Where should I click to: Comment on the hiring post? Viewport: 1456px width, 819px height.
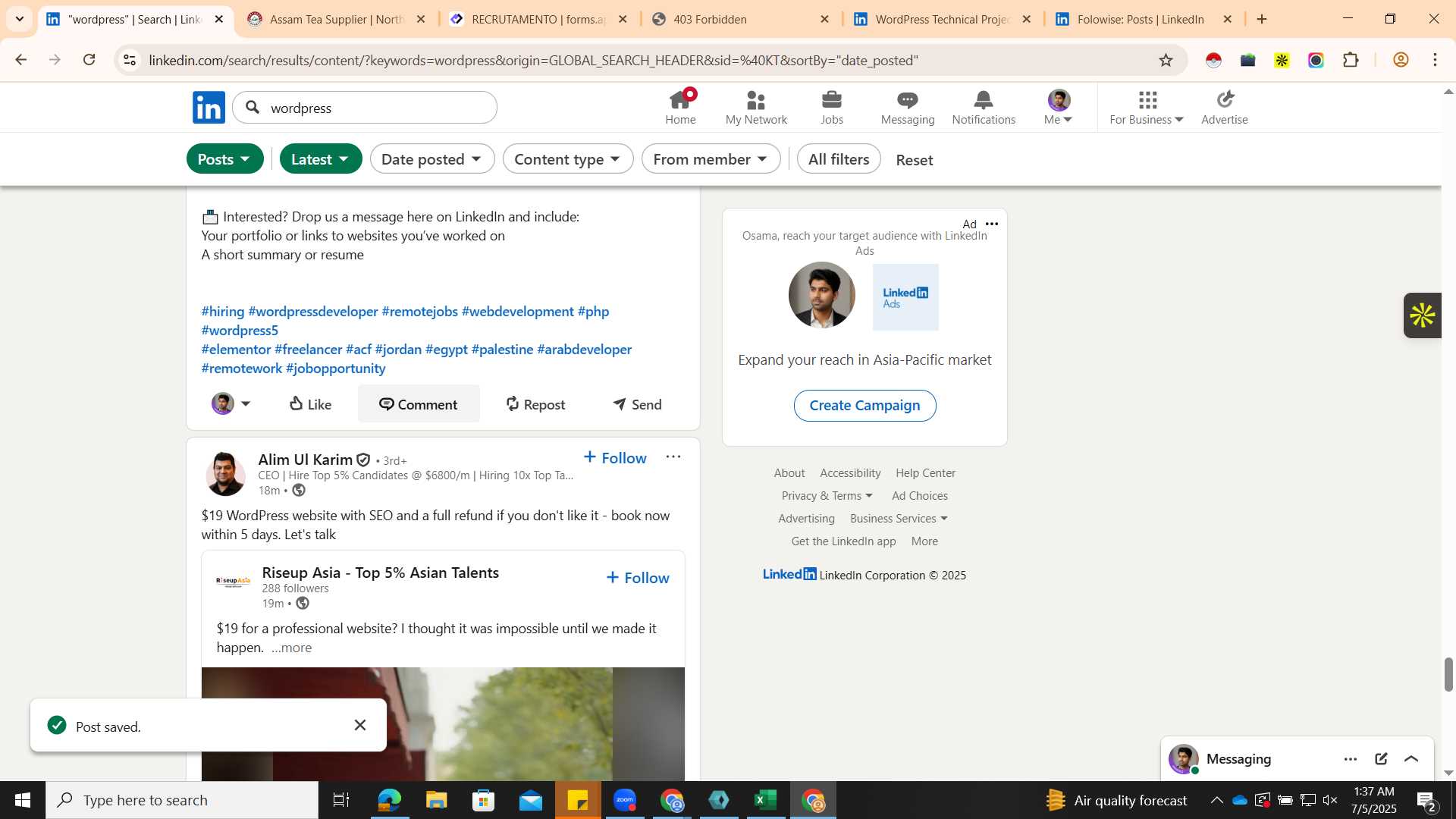click(x=419, y=404)
